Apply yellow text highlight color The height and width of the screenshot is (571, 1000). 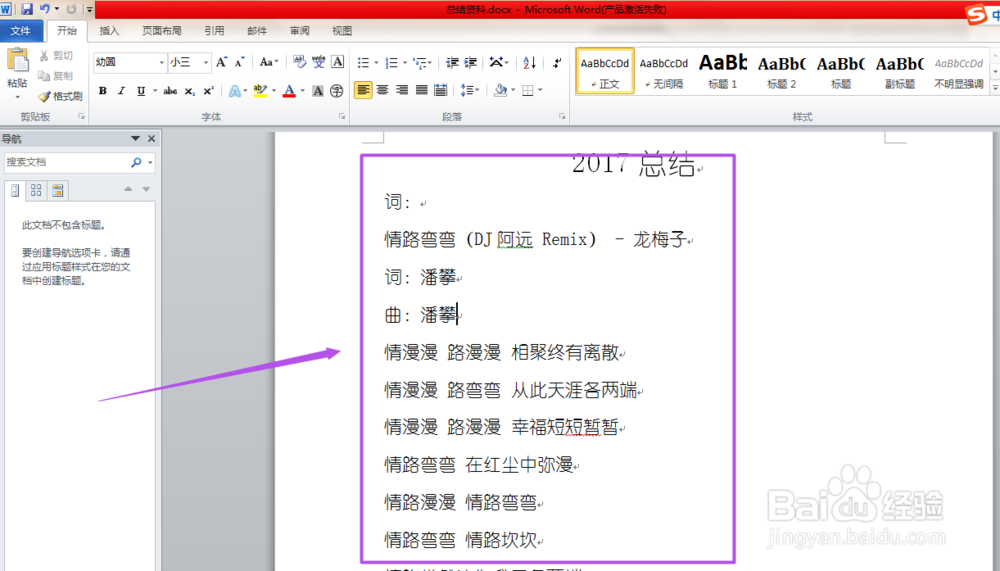coord(260,91)
